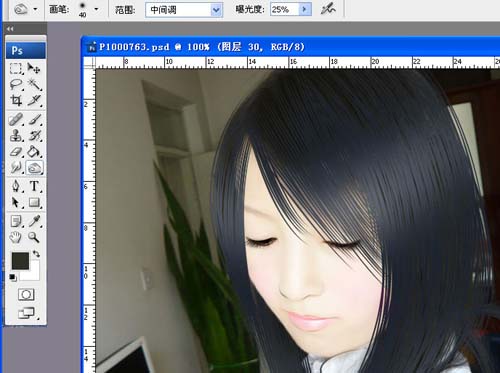Image resolution: width=500 pixels, height=373 pixels.
Task: Select the Lasso tool
Action: [x=16, y=84]
